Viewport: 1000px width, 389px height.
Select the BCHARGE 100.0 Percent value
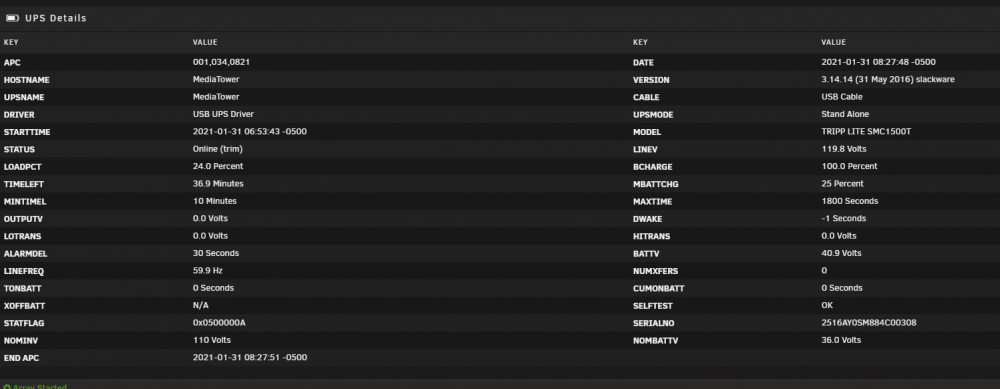click(849, 166)
